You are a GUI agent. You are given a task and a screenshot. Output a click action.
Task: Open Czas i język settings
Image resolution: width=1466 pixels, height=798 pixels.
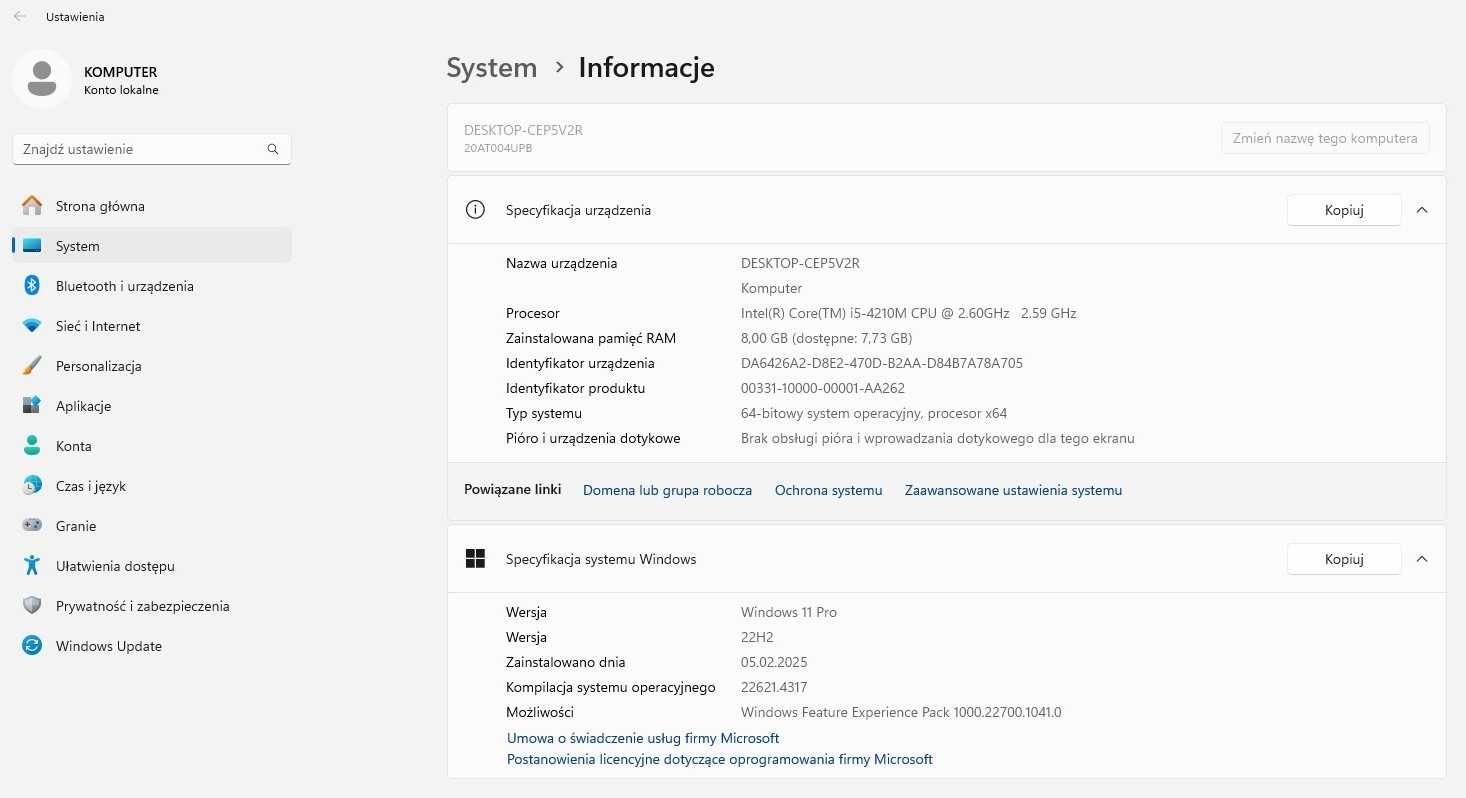click(152, 486)
